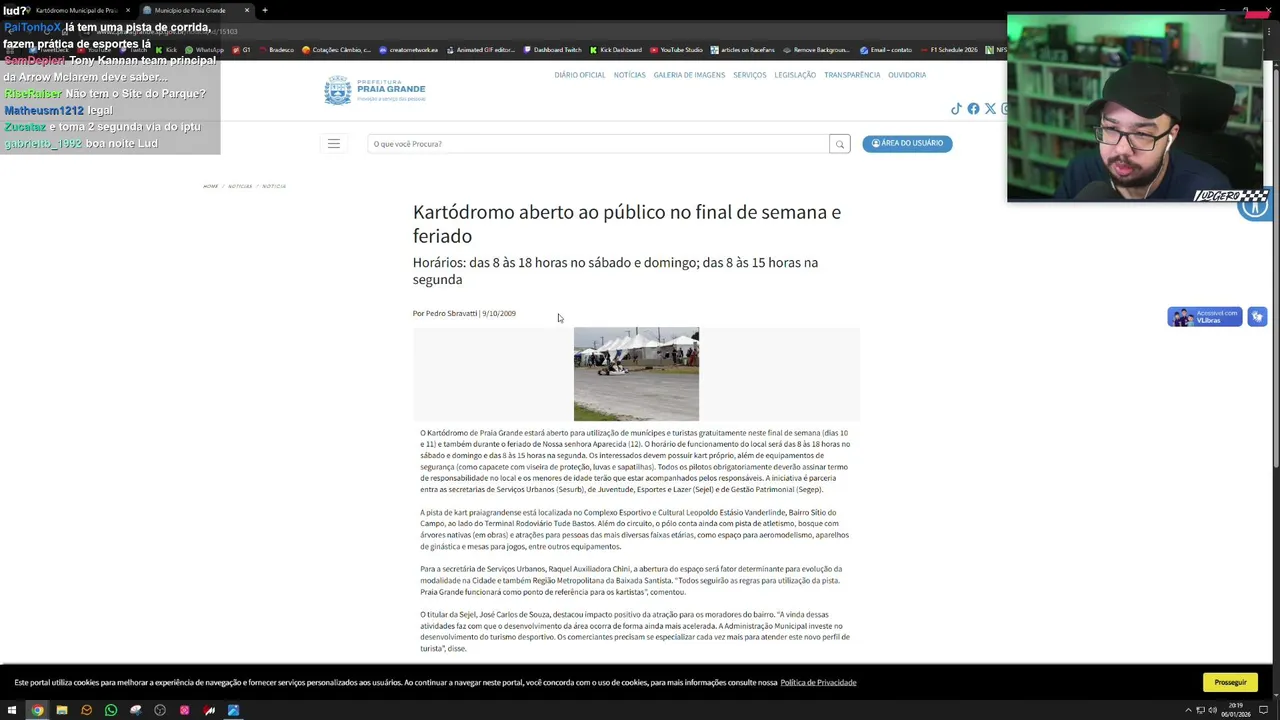Click the magnifier search button
Image resolution: width=1280 pixels, height=720 pixels.
[840, 144]
